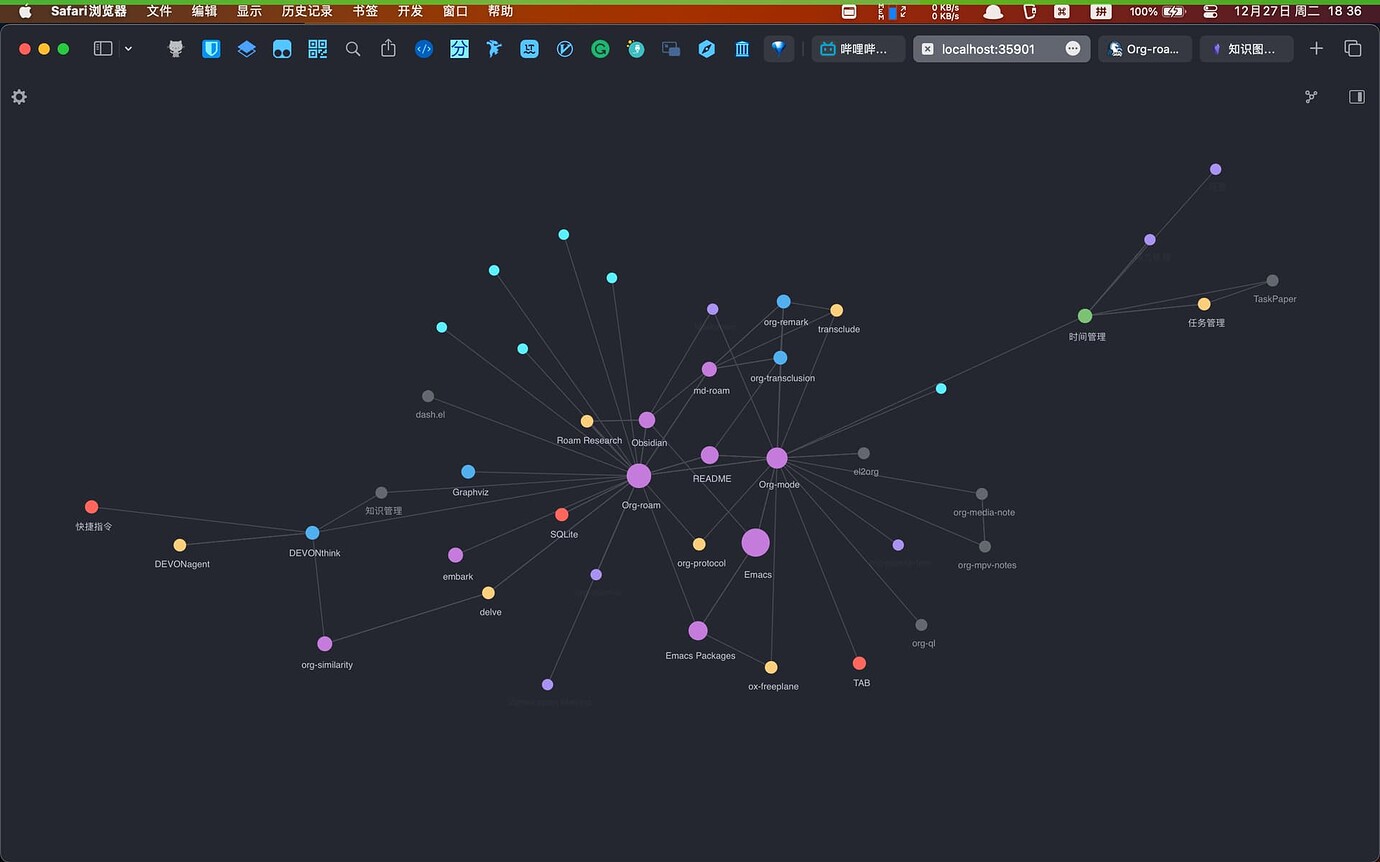Viewport: 1380px width, 862px height.
Task: Click the QR code extension icon
Action: [x=318, y=48]
